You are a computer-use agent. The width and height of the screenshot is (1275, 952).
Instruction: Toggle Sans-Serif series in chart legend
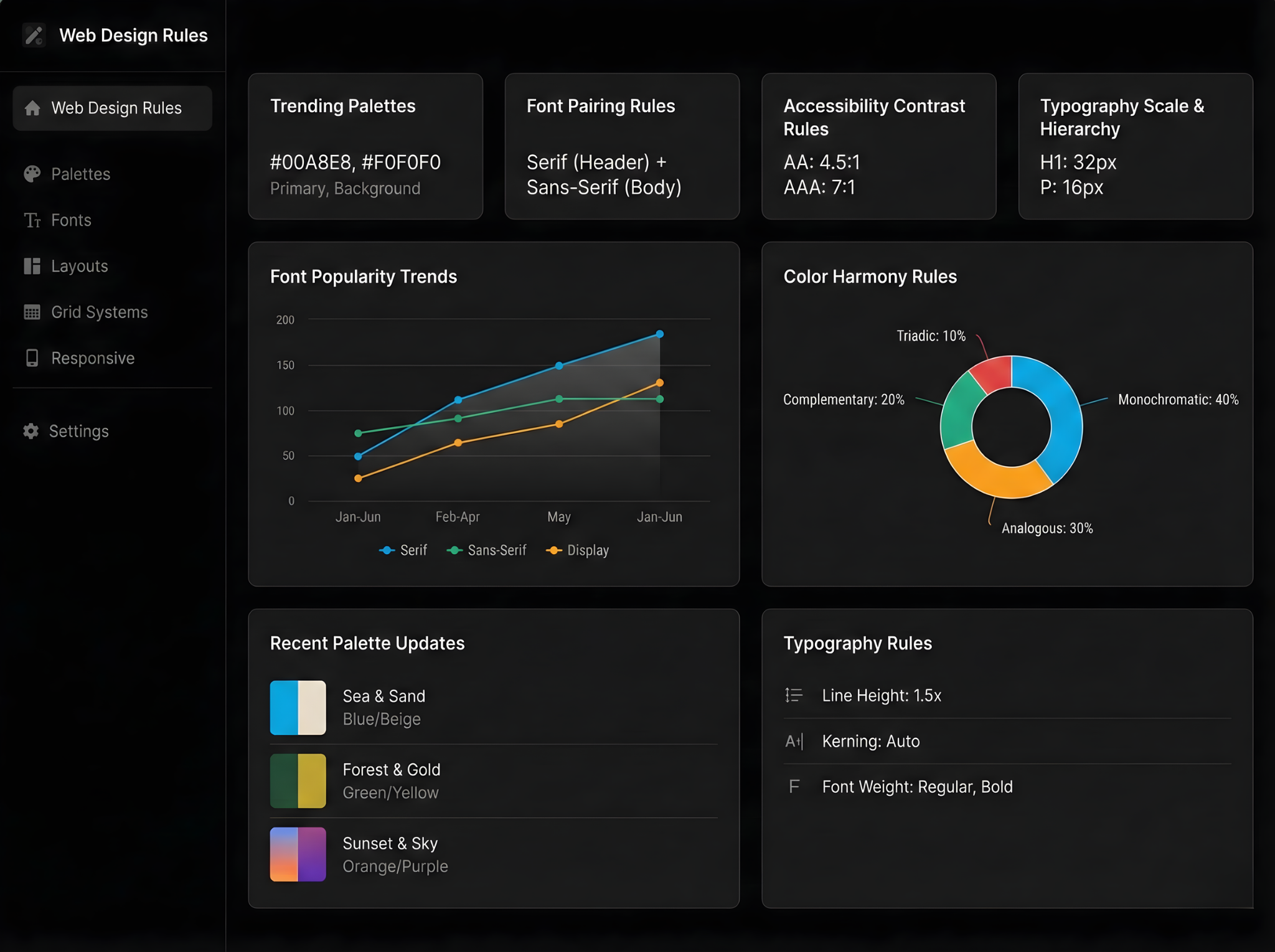pyautogui.click(x=487, y=550)
